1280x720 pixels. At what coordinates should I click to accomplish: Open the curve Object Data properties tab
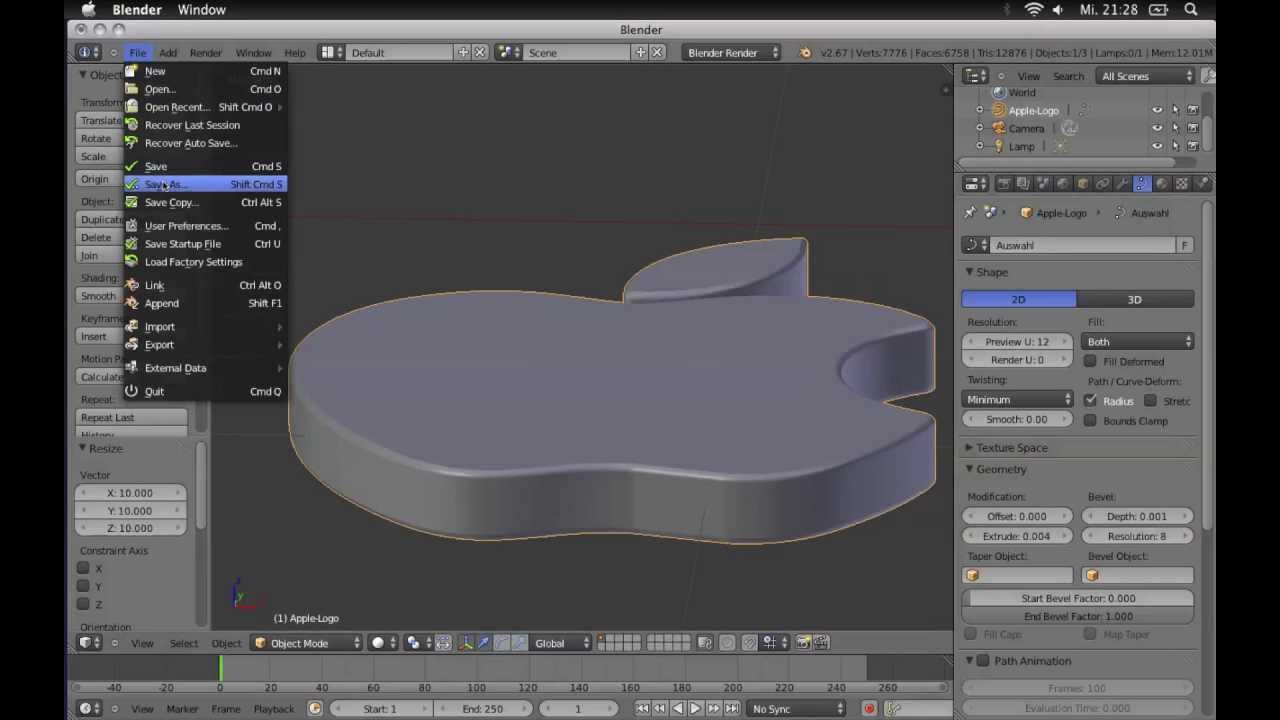pyautogui.click(x=1142, y=184)
